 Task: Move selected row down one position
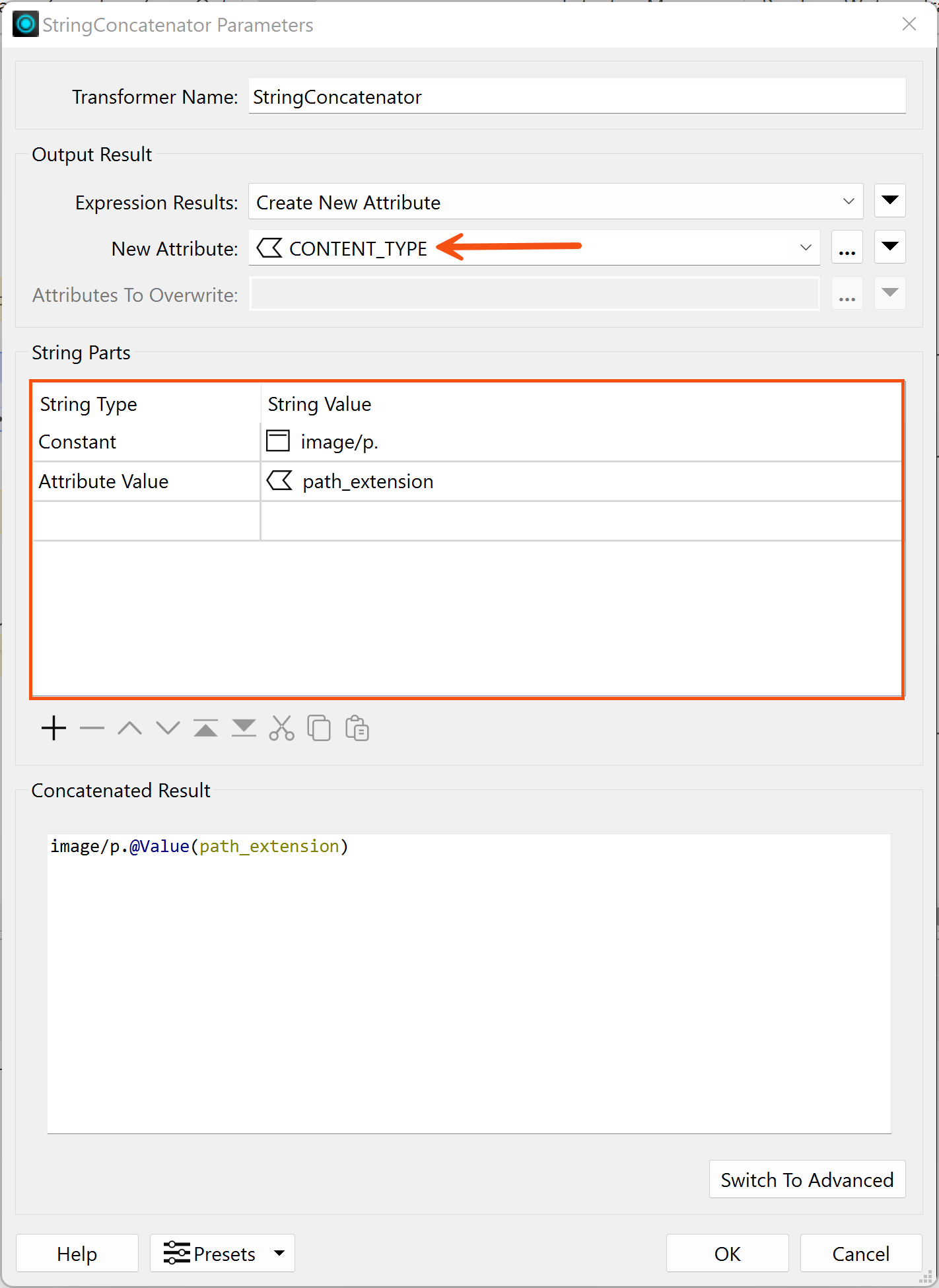coord(168,729)
